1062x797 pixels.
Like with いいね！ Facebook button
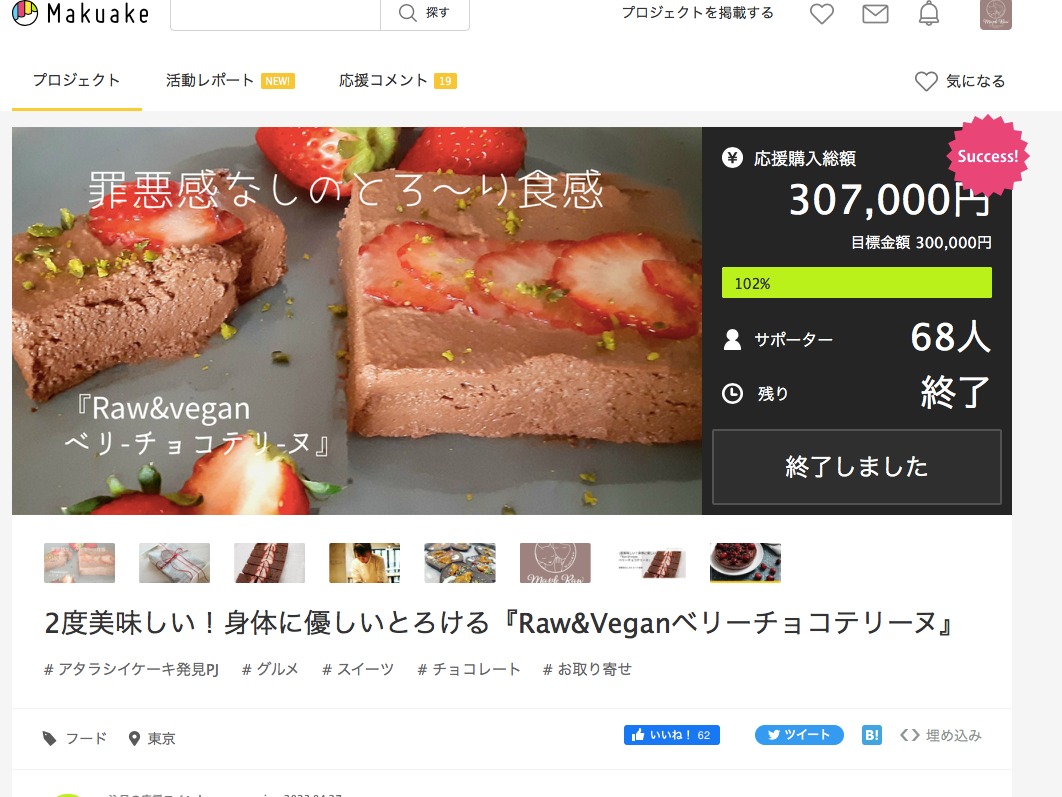pos(671,735)
